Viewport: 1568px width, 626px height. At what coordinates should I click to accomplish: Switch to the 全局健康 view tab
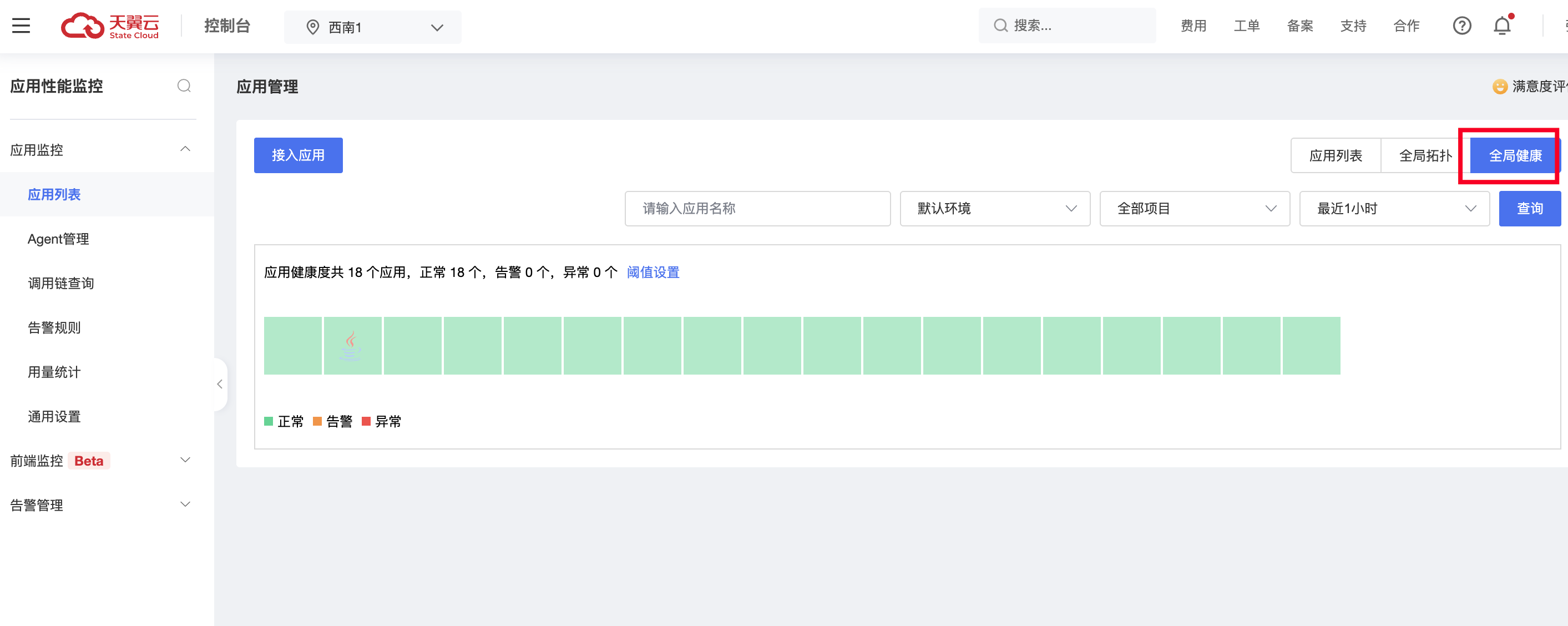1515,155
